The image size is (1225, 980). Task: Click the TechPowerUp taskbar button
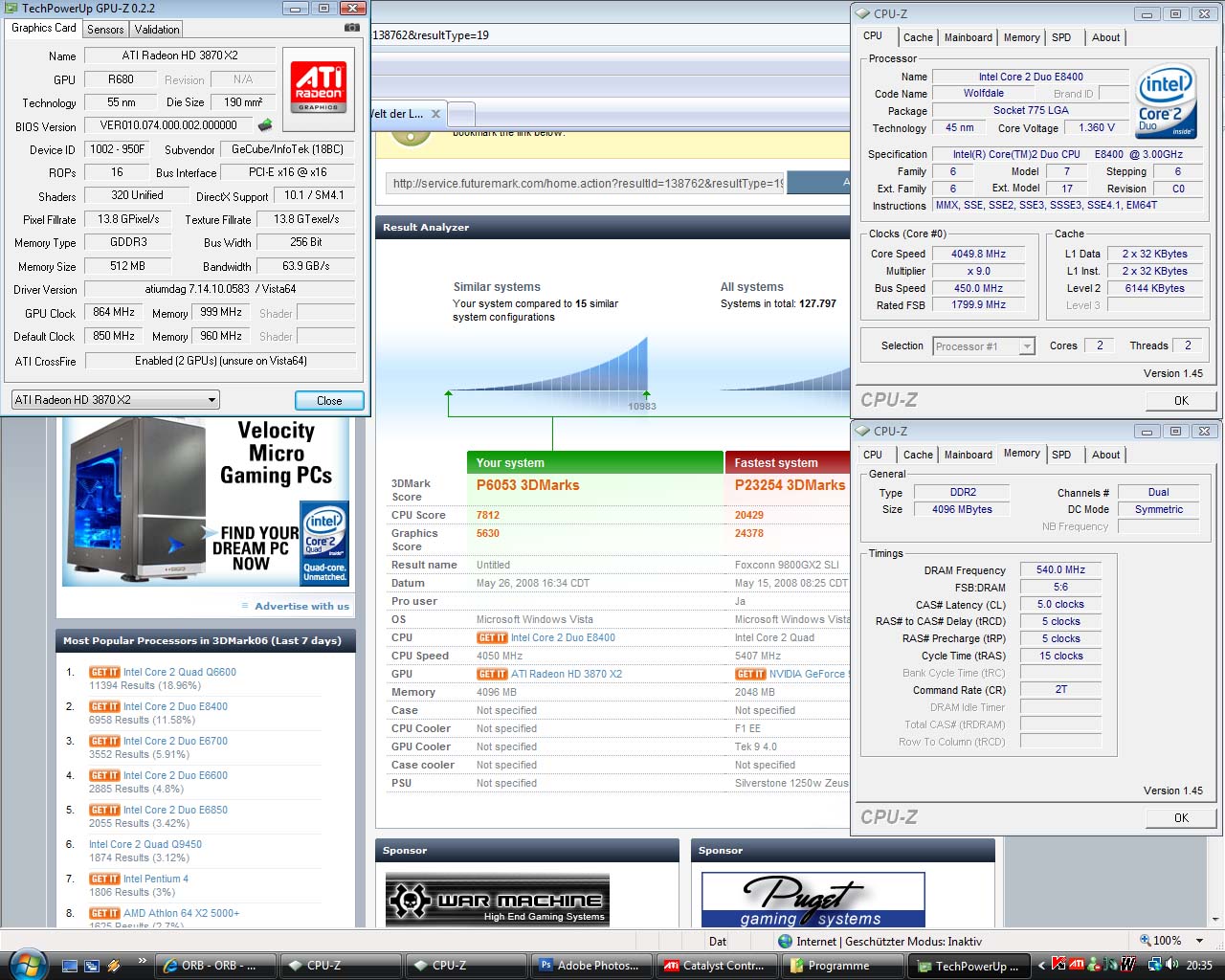pos(969,966)
